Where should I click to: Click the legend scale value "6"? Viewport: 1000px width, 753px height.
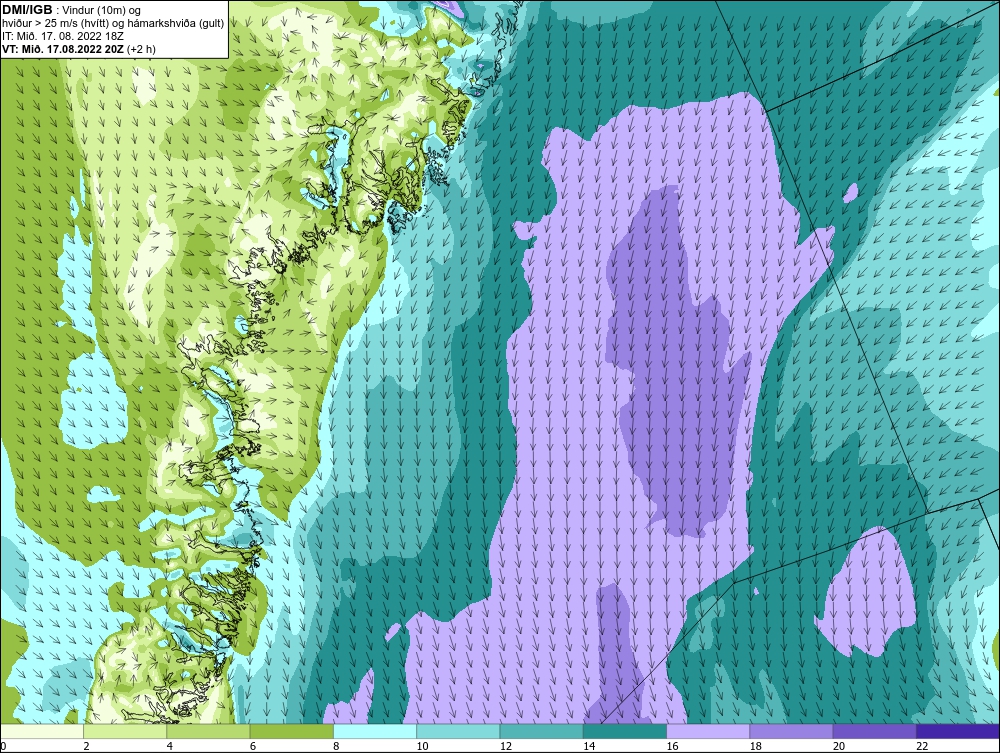point(253,747)
